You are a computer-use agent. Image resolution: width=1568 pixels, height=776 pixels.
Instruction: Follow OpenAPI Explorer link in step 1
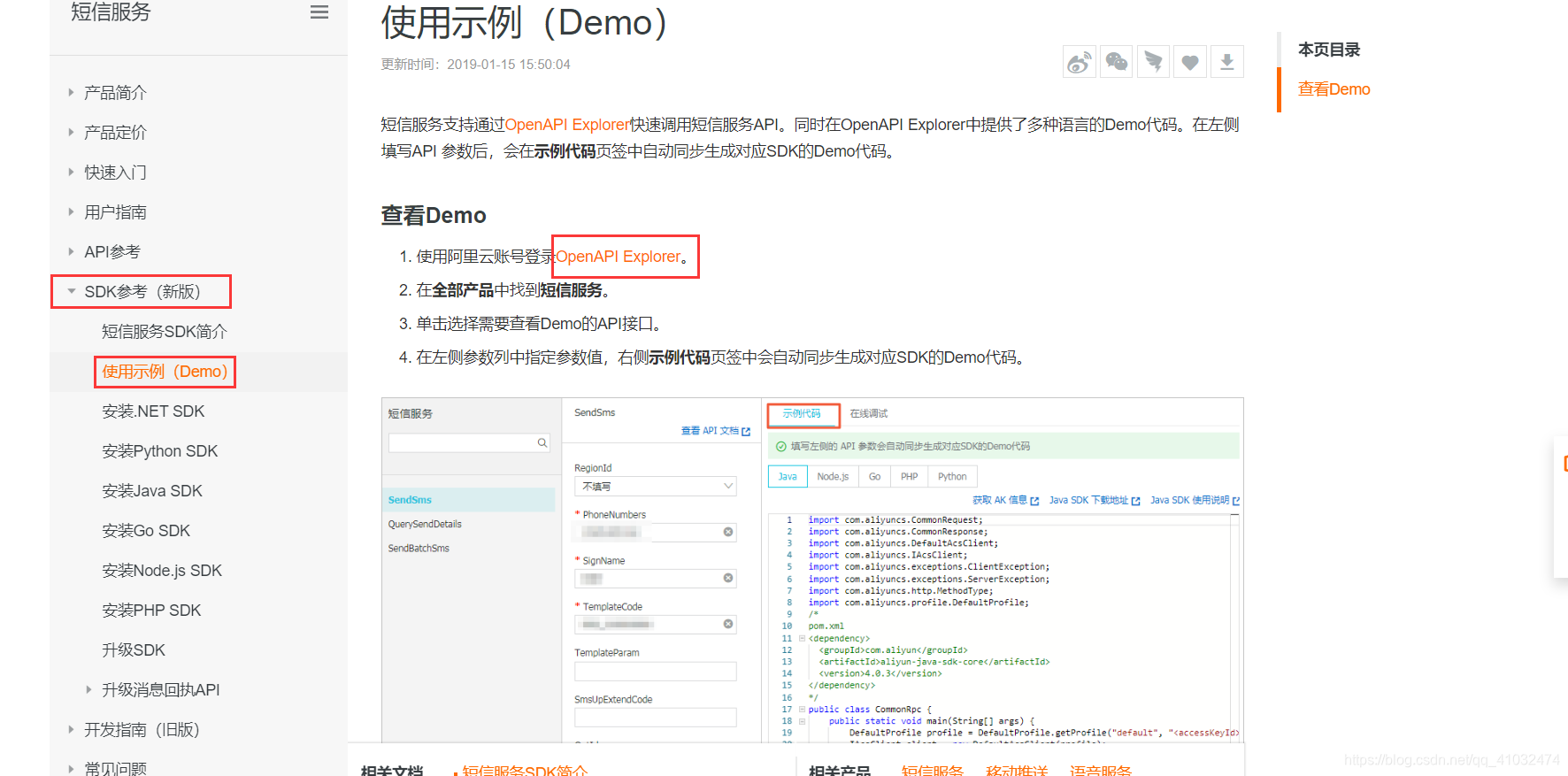tap(619, 257)
